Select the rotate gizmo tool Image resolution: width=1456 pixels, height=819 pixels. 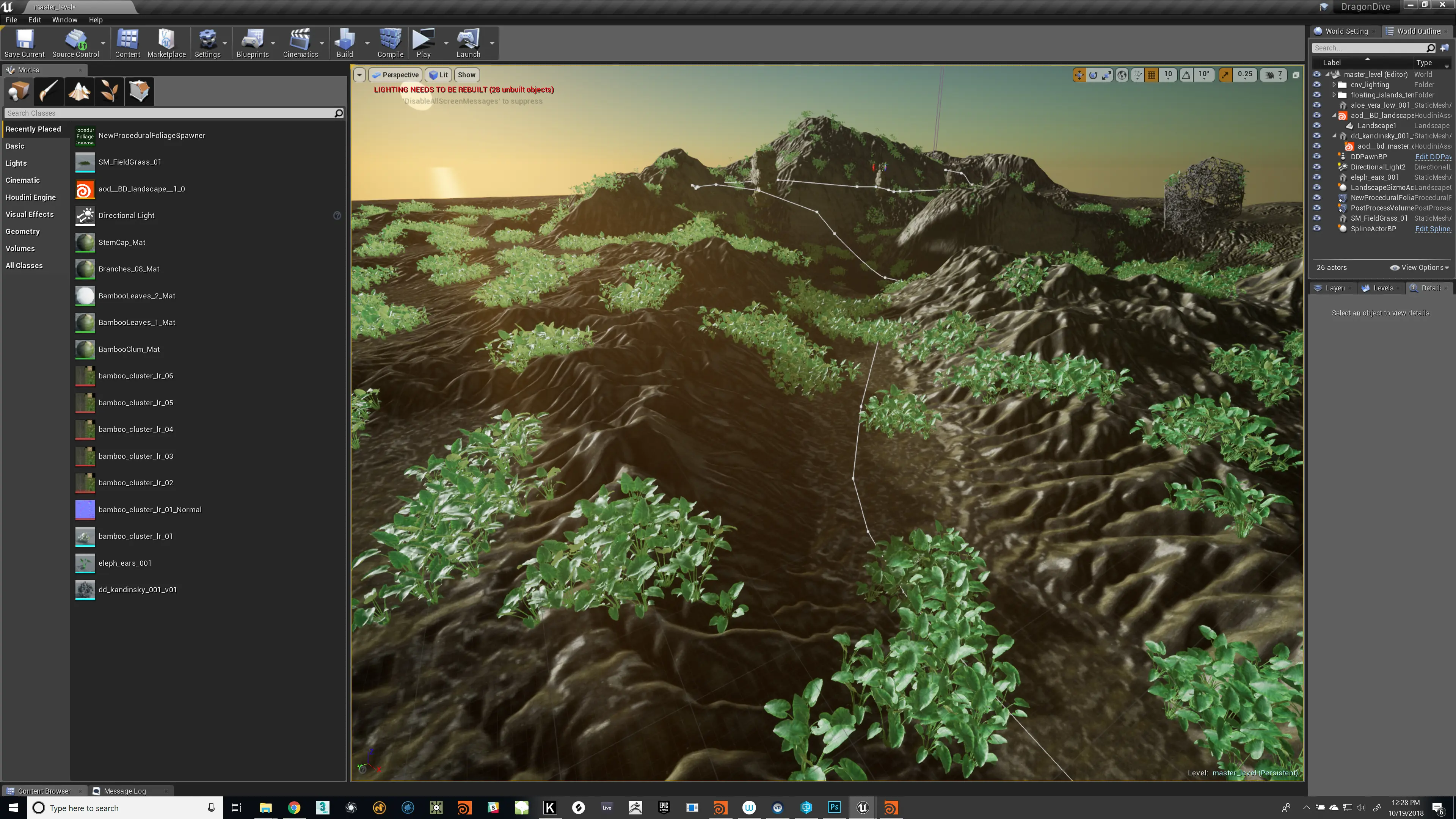pos(1093,75)
